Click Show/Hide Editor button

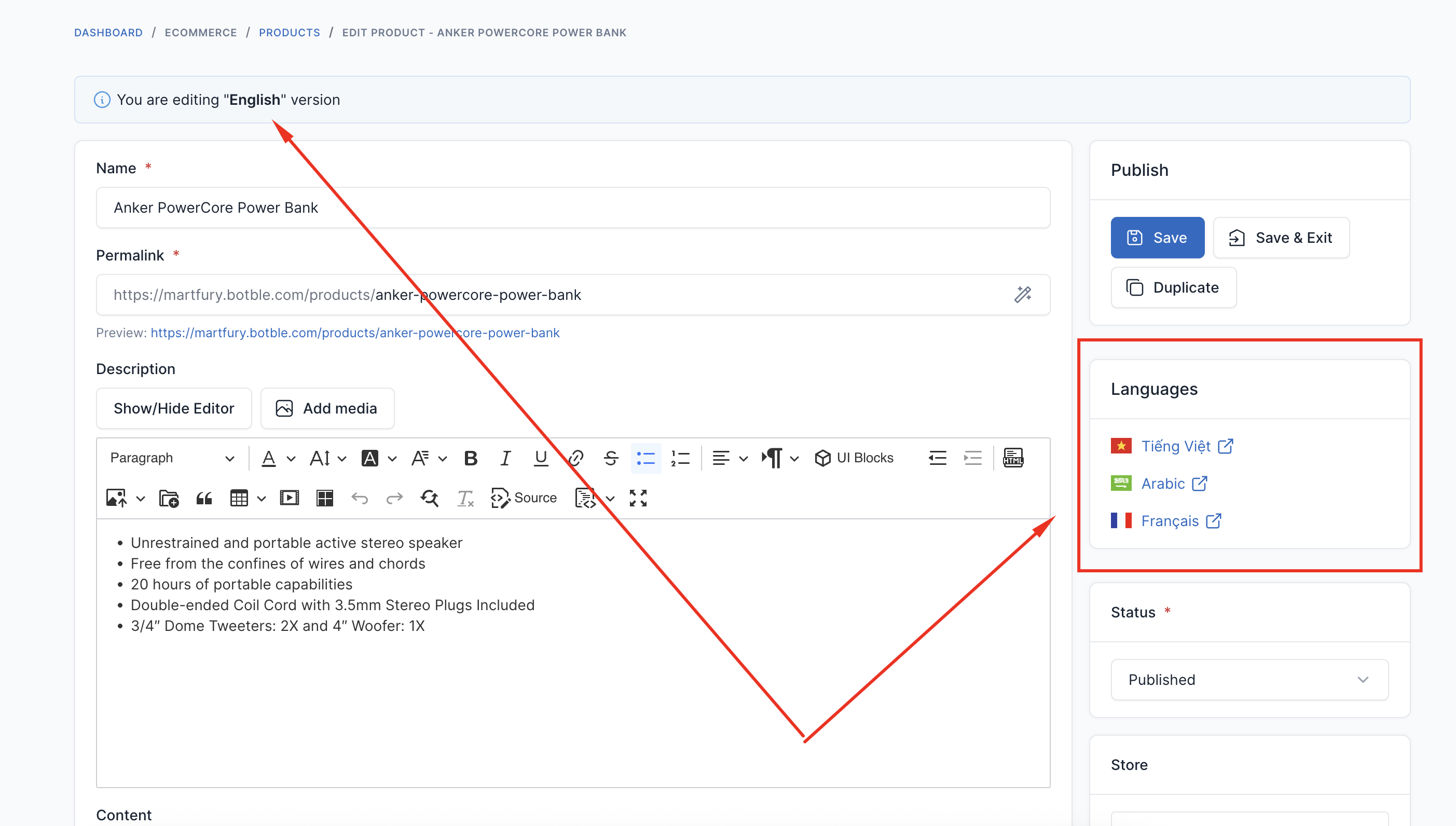[173, 408]
